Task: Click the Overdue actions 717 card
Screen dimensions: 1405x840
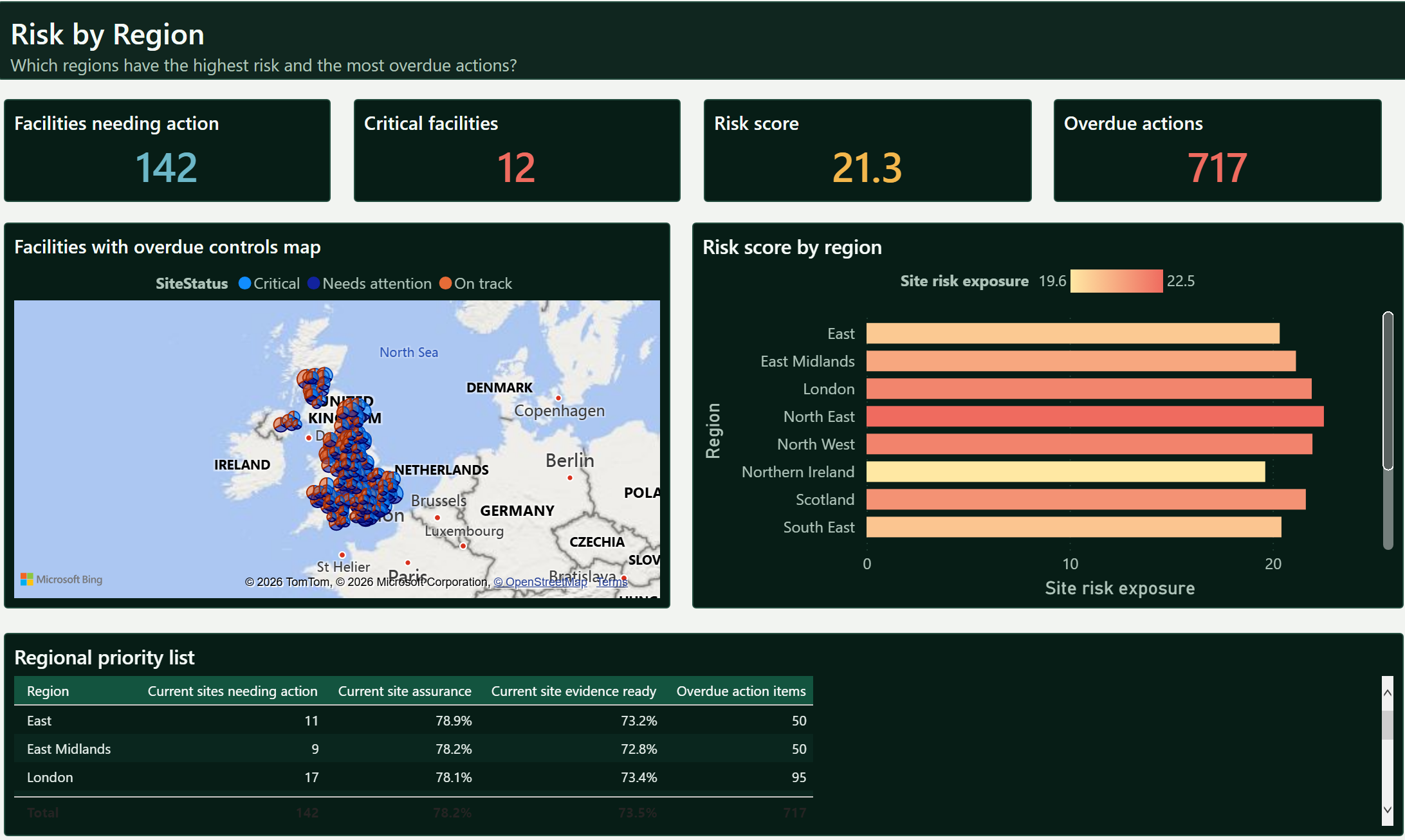Action: pos(1217,151)
